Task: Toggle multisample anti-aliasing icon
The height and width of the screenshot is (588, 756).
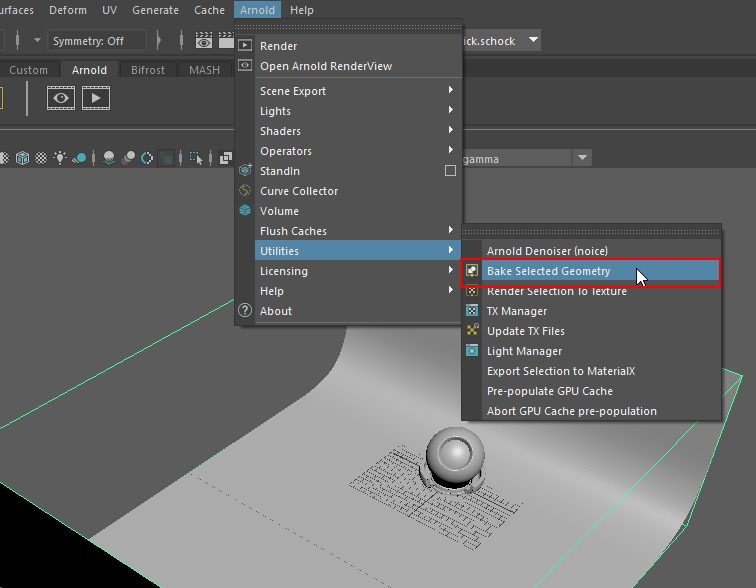Action: coord(147,158)
